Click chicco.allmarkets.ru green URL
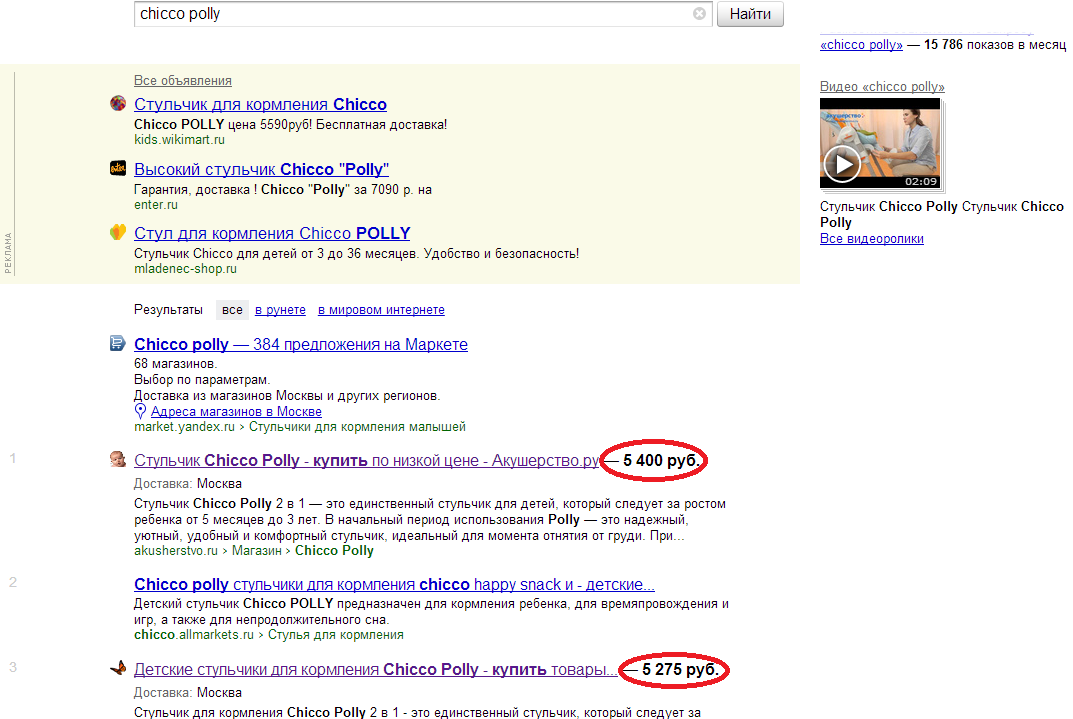This screenshot has width=1073, height=719. pyautogui.click(x=194, y=635)
